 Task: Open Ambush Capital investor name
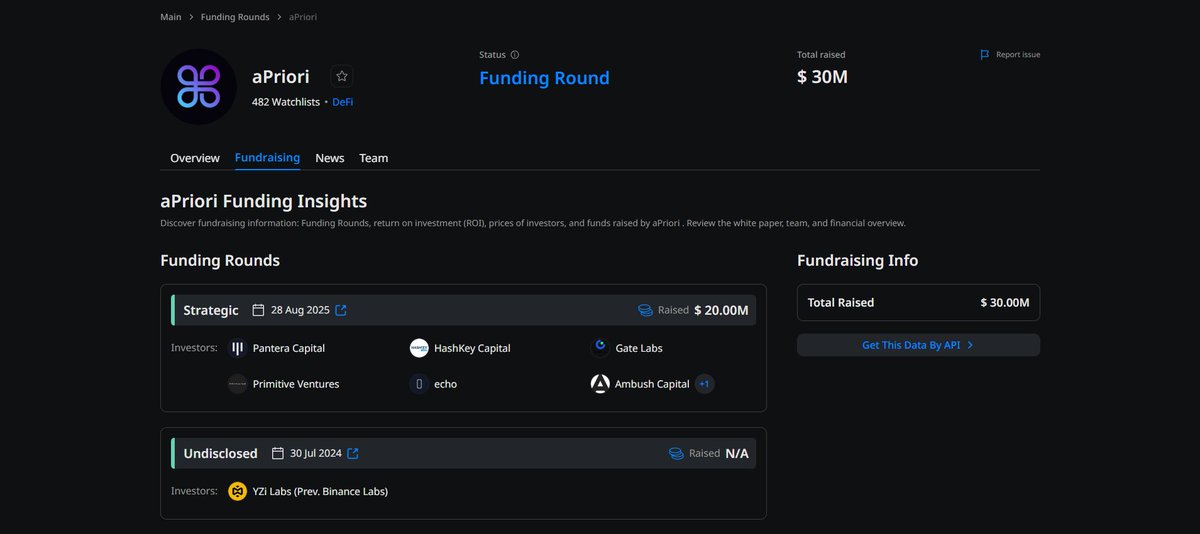pyautogui.click(x=652, y=384)
